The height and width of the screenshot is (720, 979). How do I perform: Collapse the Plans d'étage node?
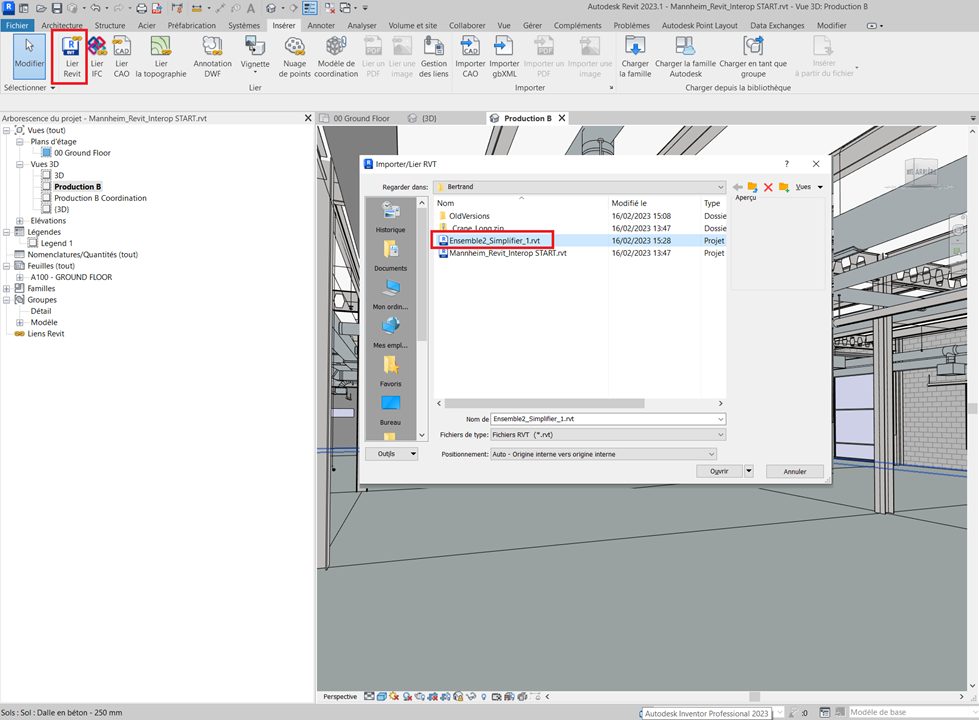[19, 141]
